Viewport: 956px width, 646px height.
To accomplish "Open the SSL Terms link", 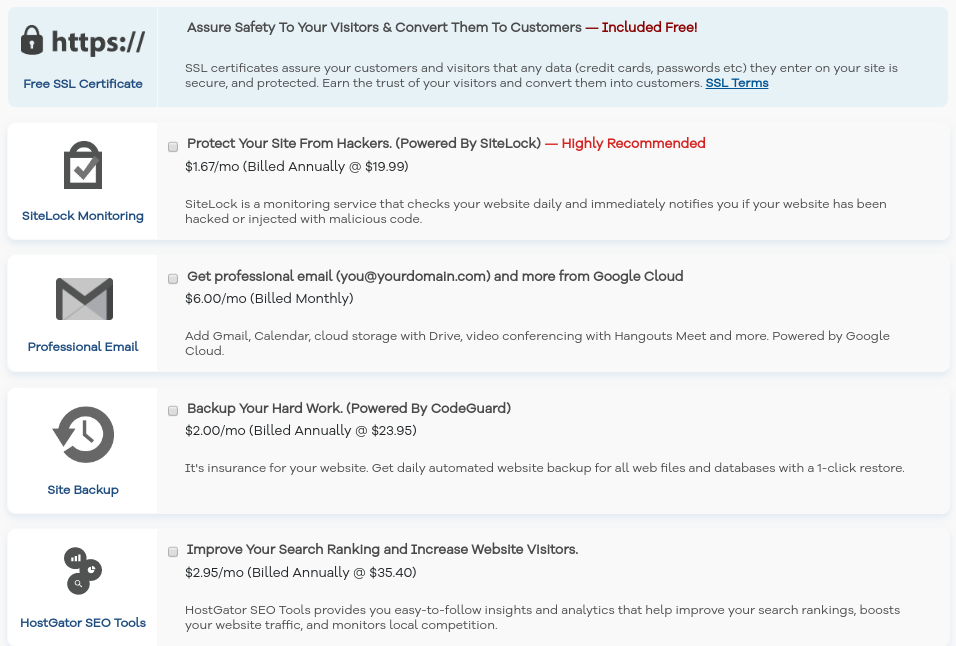I will click(x=737, y=83).
